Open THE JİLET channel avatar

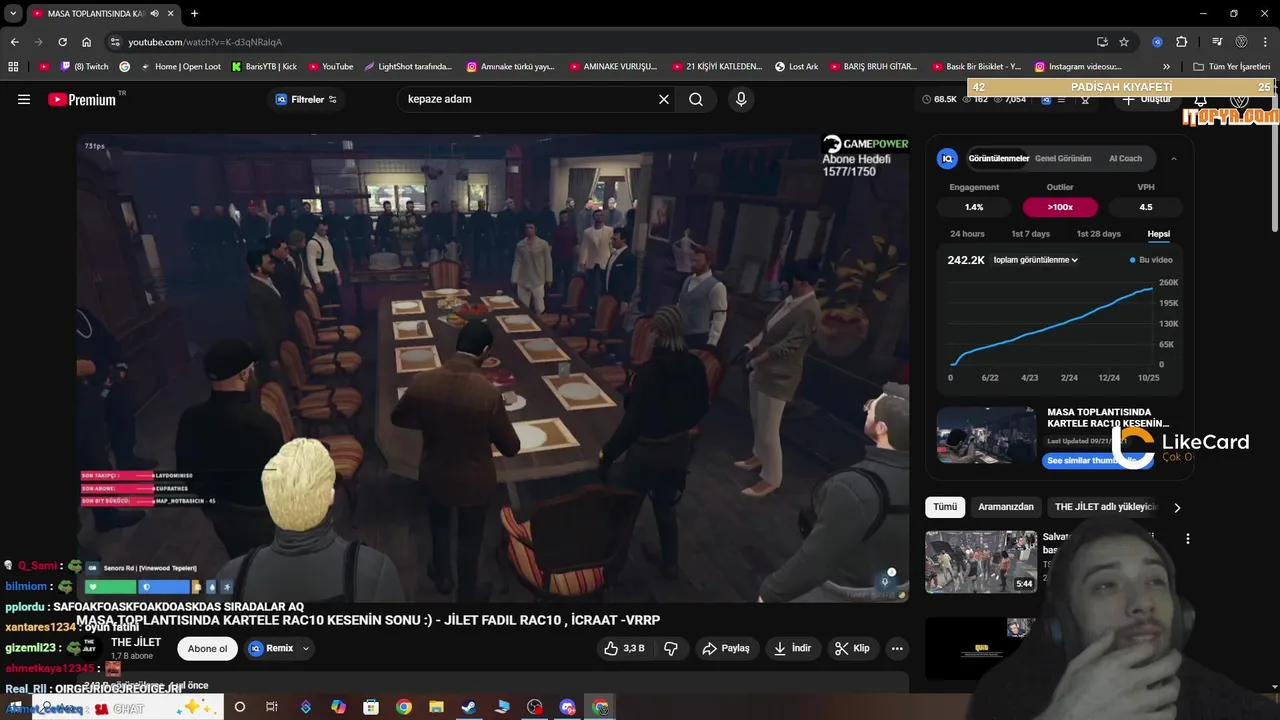click(89, 648)
